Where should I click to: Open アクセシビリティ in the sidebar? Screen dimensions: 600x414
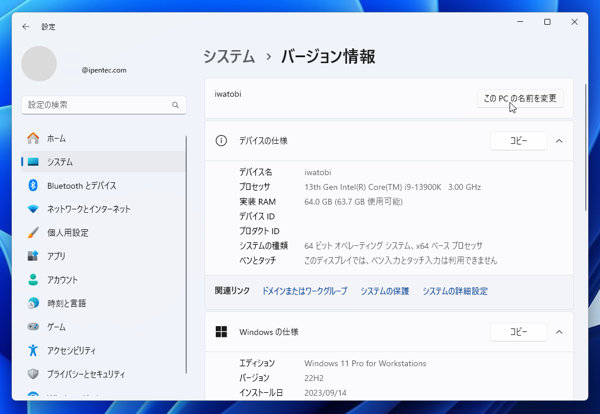[103, 350]
